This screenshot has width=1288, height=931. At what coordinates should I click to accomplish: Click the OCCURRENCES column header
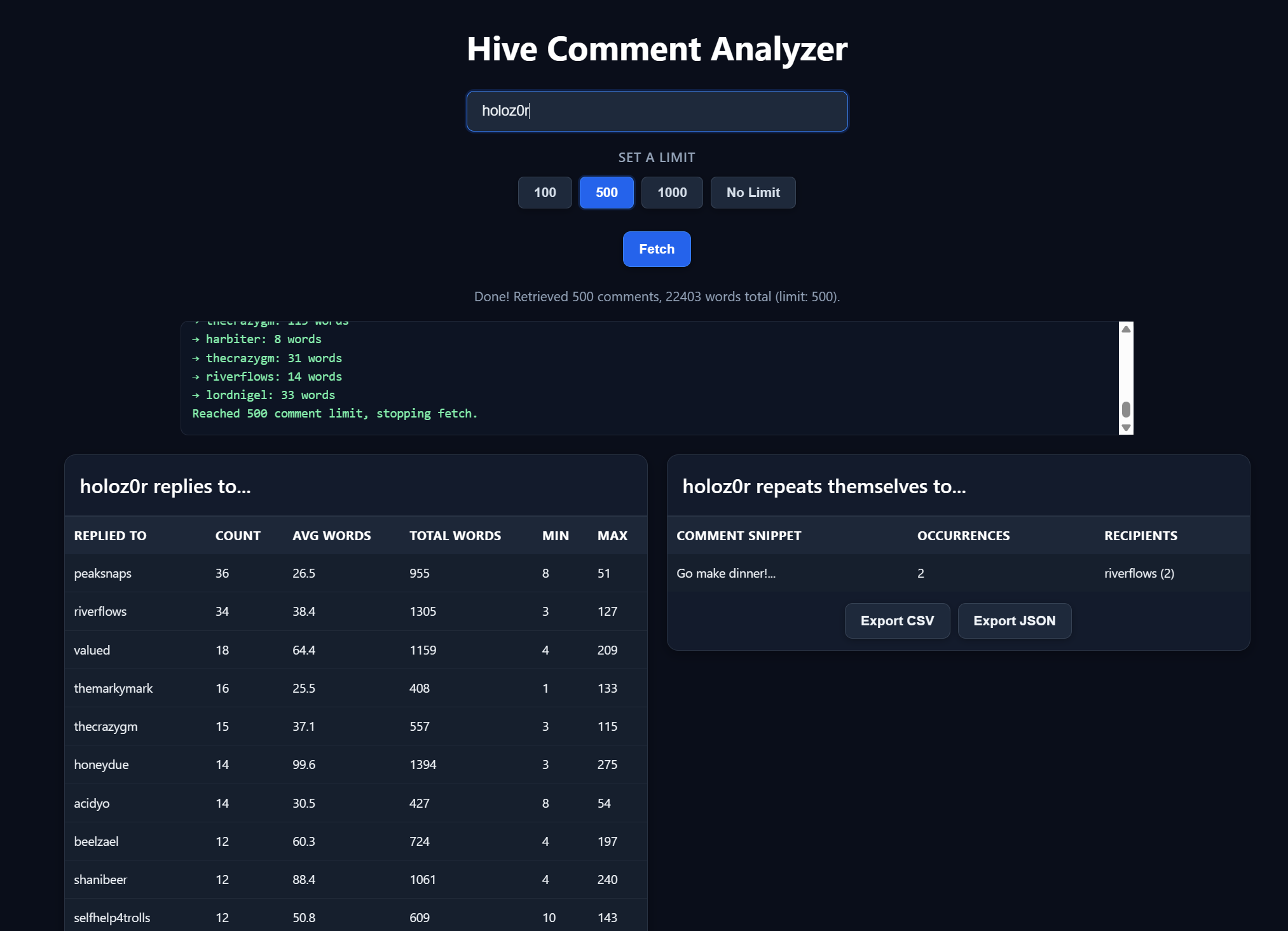click(963, 536)
